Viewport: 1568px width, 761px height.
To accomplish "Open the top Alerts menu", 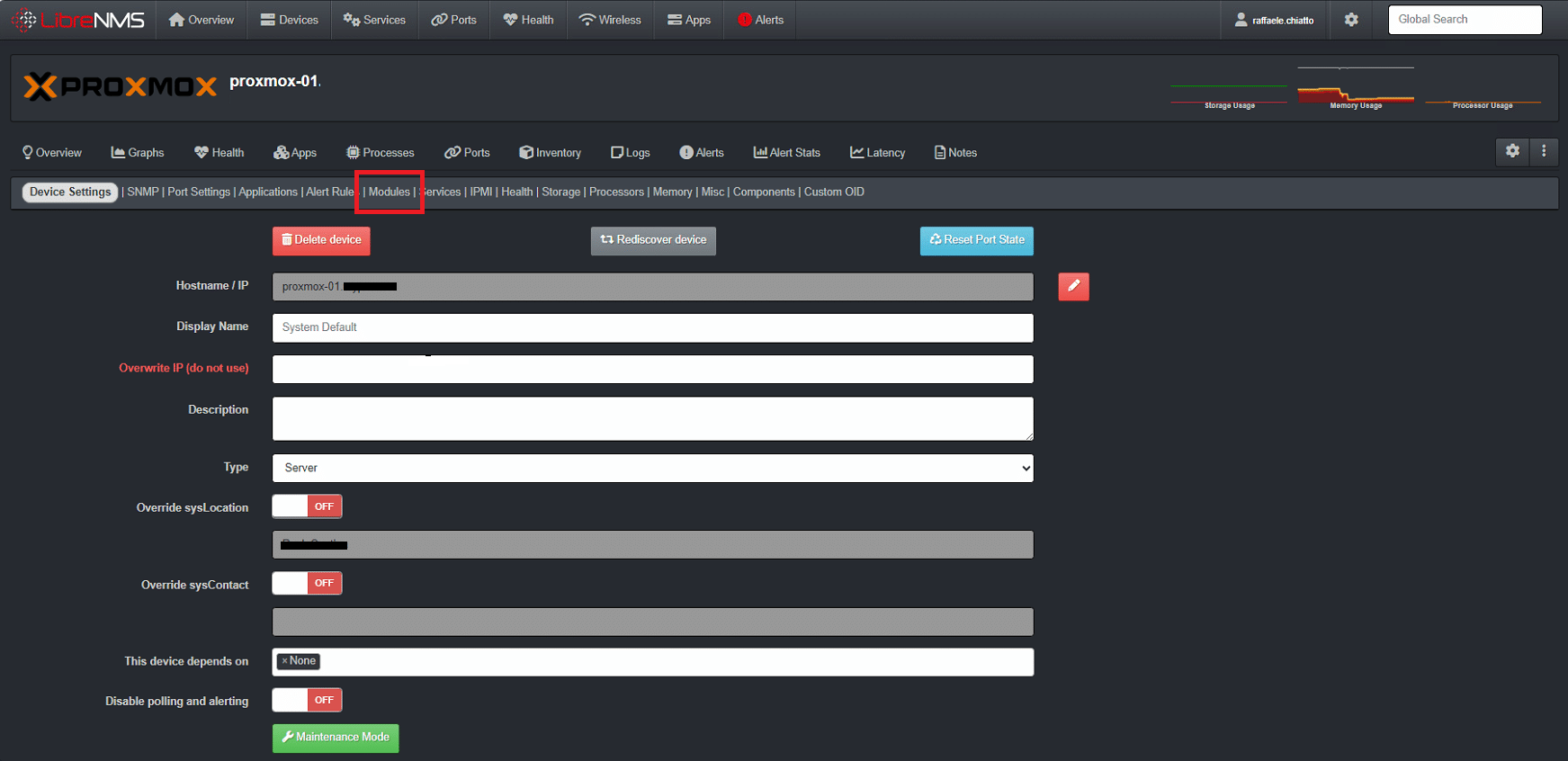I will click(x=761, y=20).
